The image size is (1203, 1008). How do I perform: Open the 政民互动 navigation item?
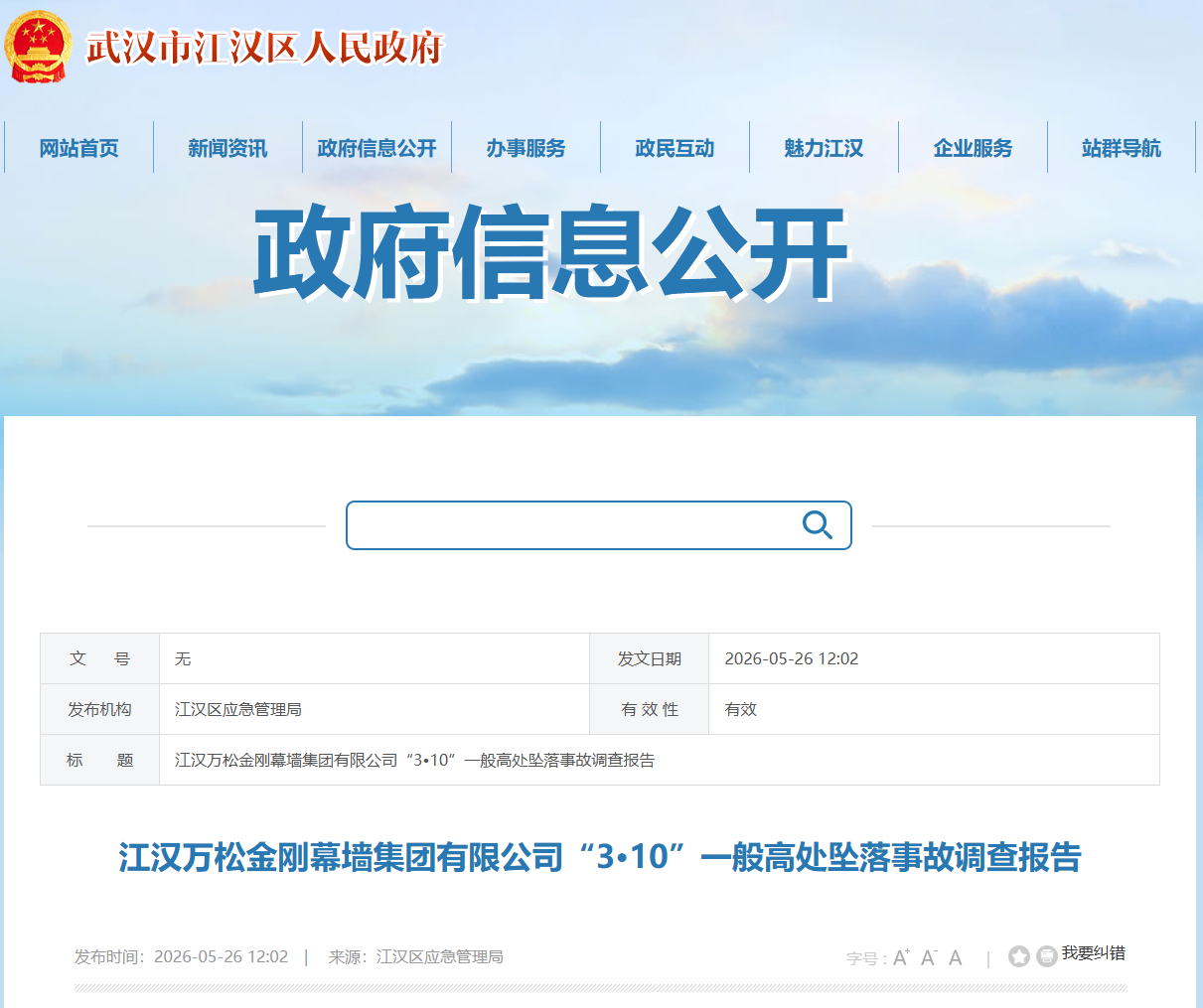(675, 148)
